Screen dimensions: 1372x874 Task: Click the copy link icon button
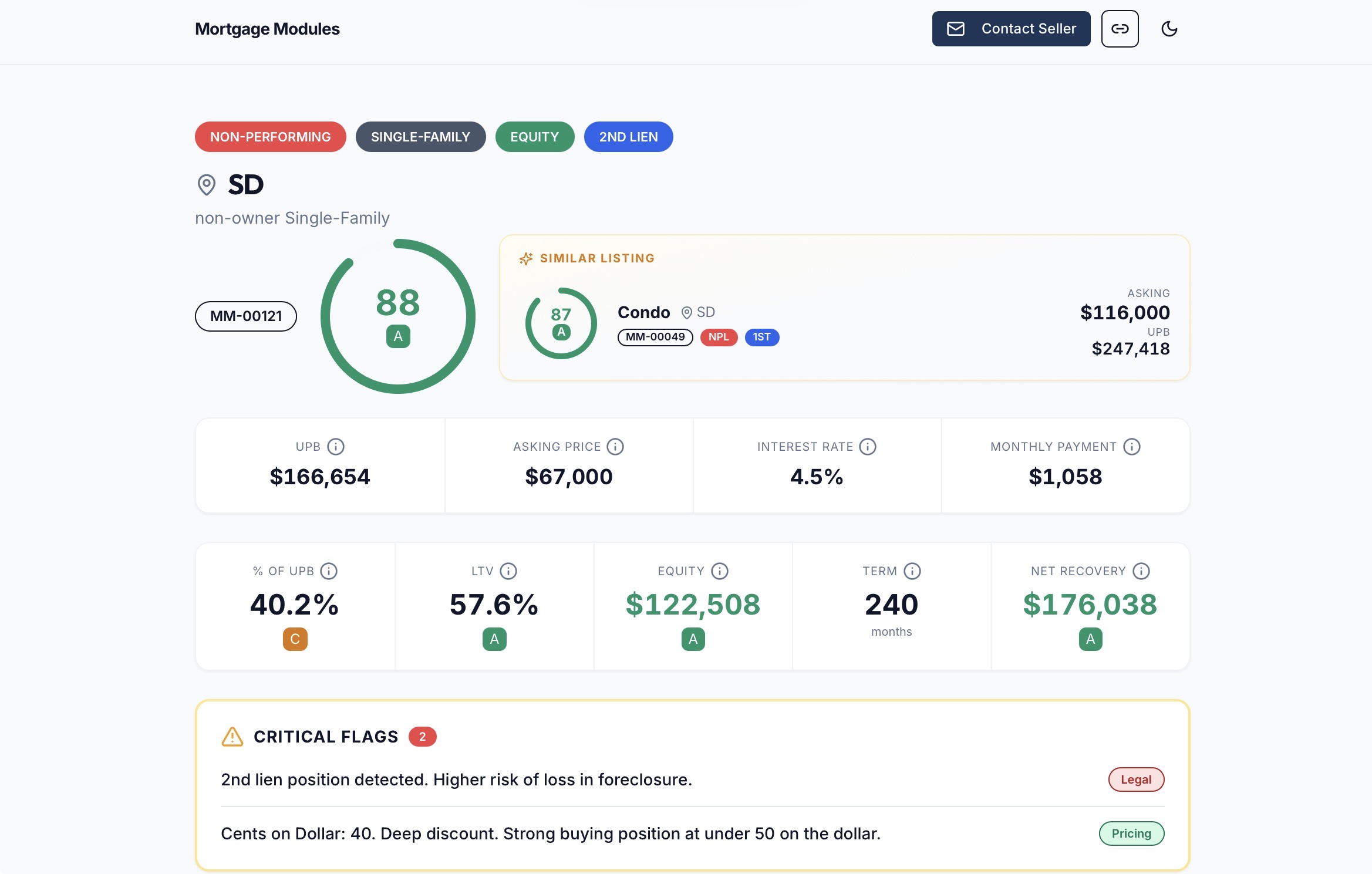1120,29
